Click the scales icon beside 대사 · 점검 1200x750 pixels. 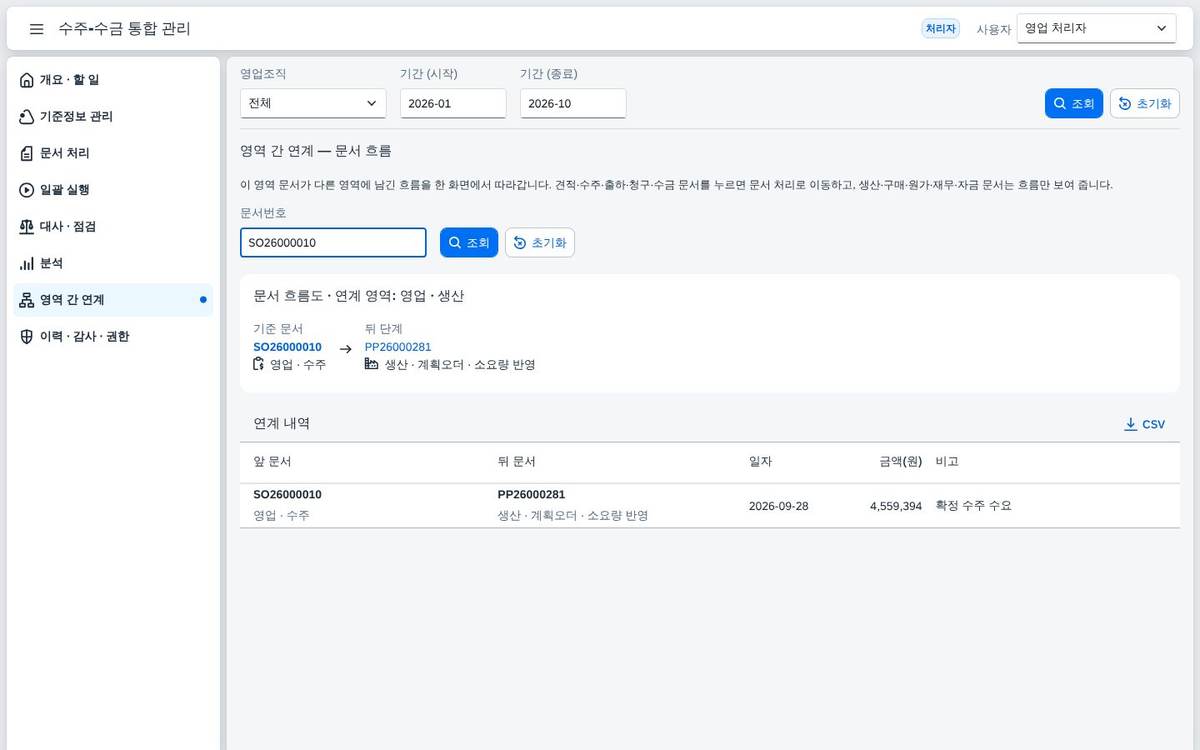pos(27,227)
